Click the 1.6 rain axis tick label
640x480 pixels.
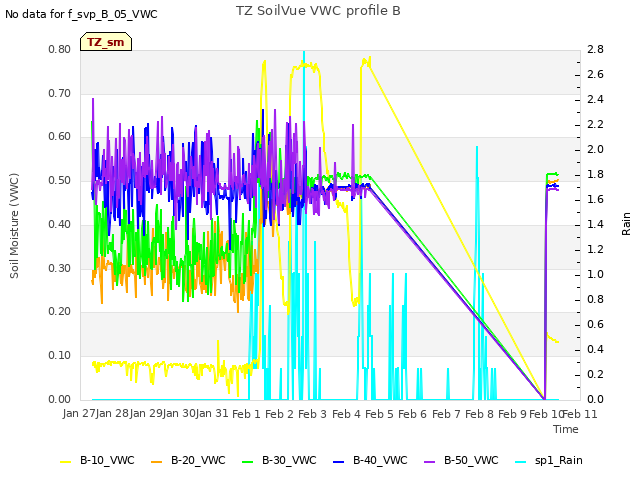coord(596,199)
